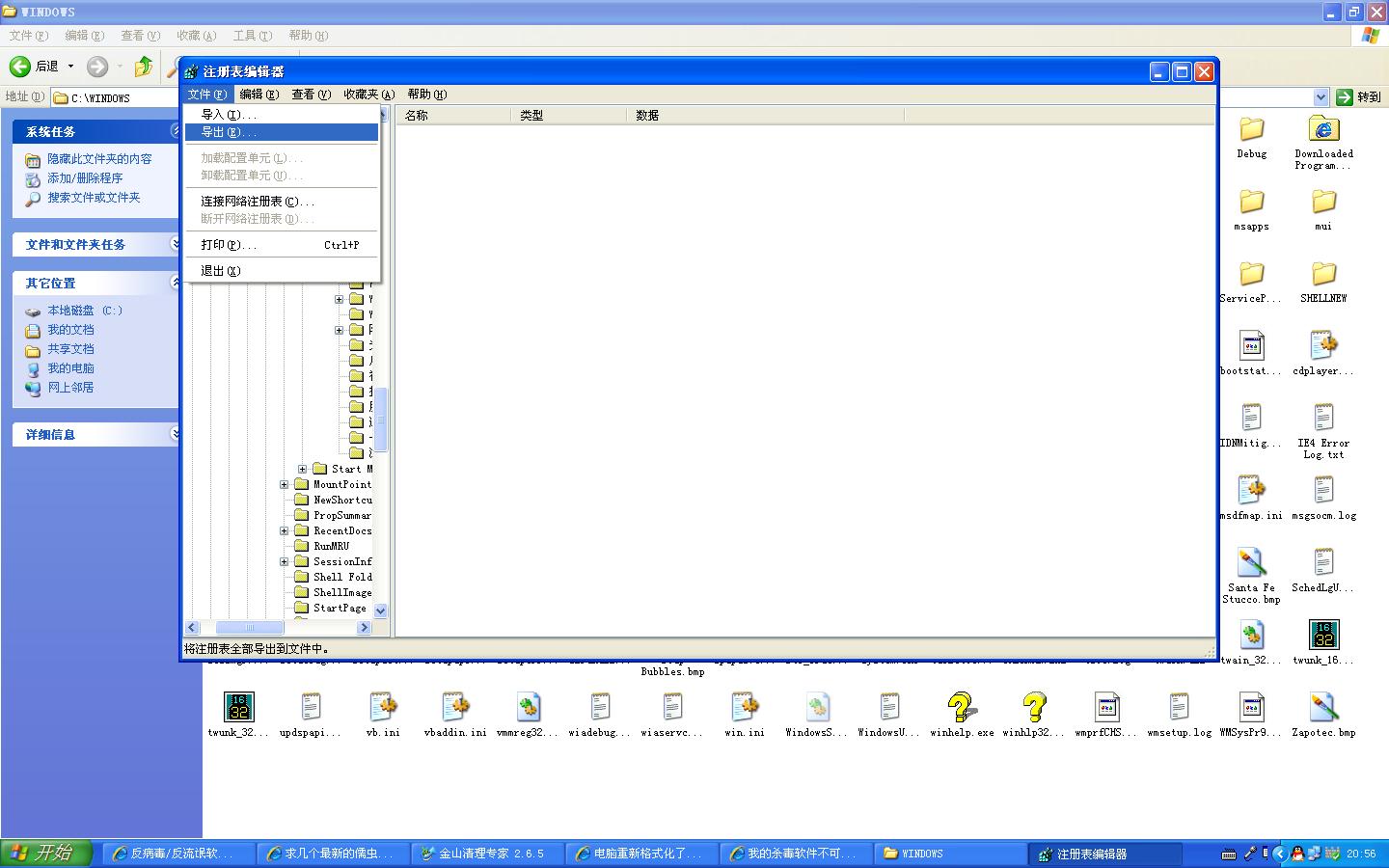Expand the MountPoints registry key
This screenshot has height=868, width=1389.
pos(285,484)
